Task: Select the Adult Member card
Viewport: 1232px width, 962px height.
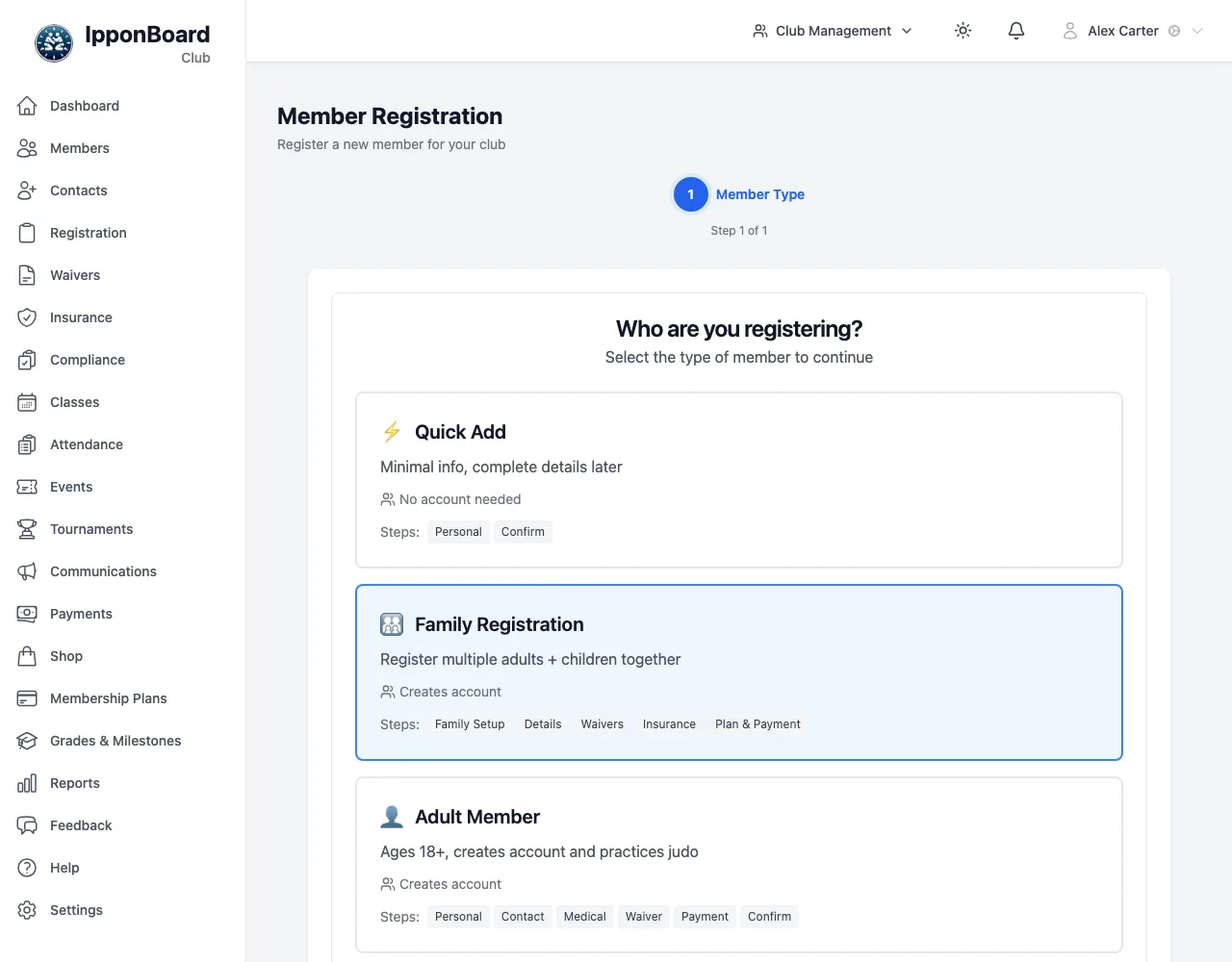Action: click(739, 865)
